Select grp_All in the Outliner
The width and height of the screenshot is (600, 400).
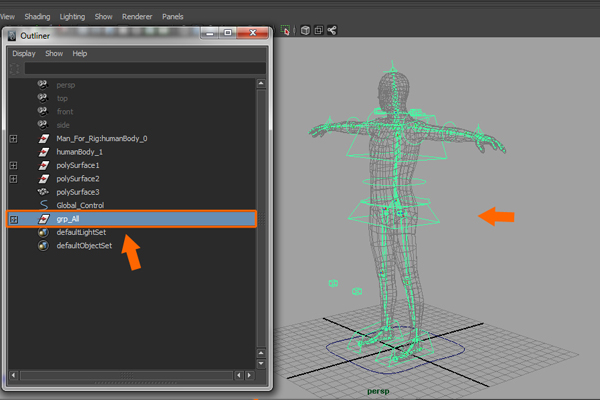point(132,219)
